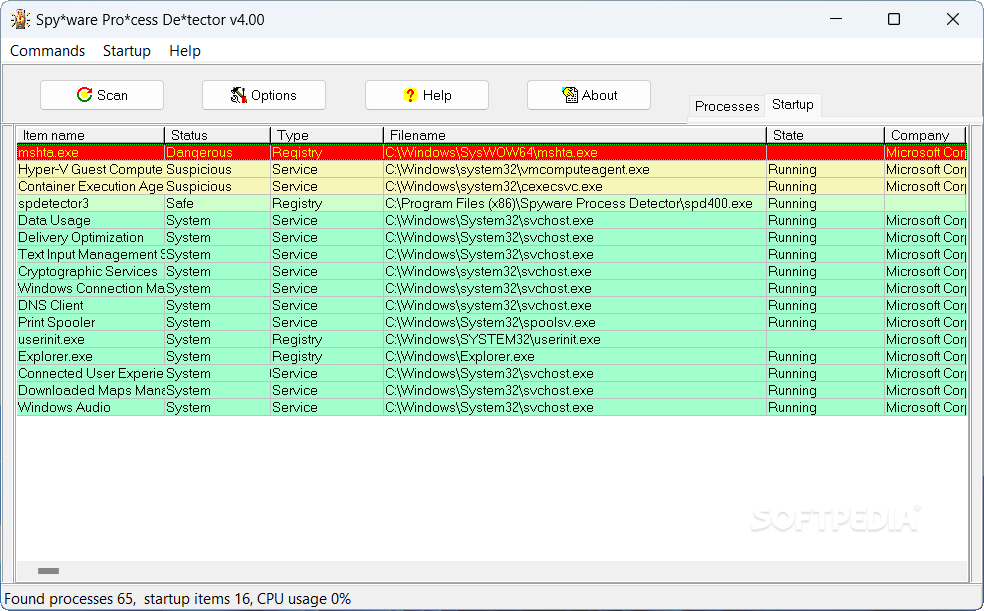Click the cexecsvc.exe filename cell
984x611 pixels.
point(575,186)
